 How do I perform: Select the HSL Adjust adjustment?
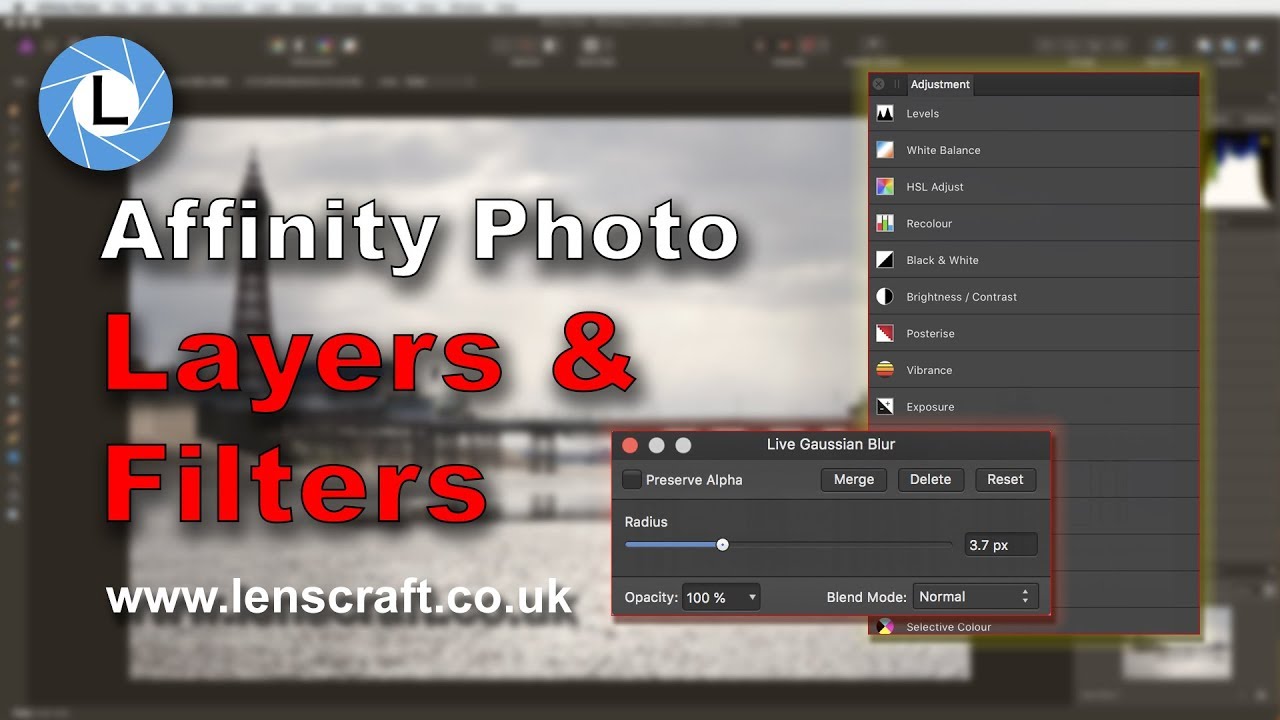point(1035,187)
